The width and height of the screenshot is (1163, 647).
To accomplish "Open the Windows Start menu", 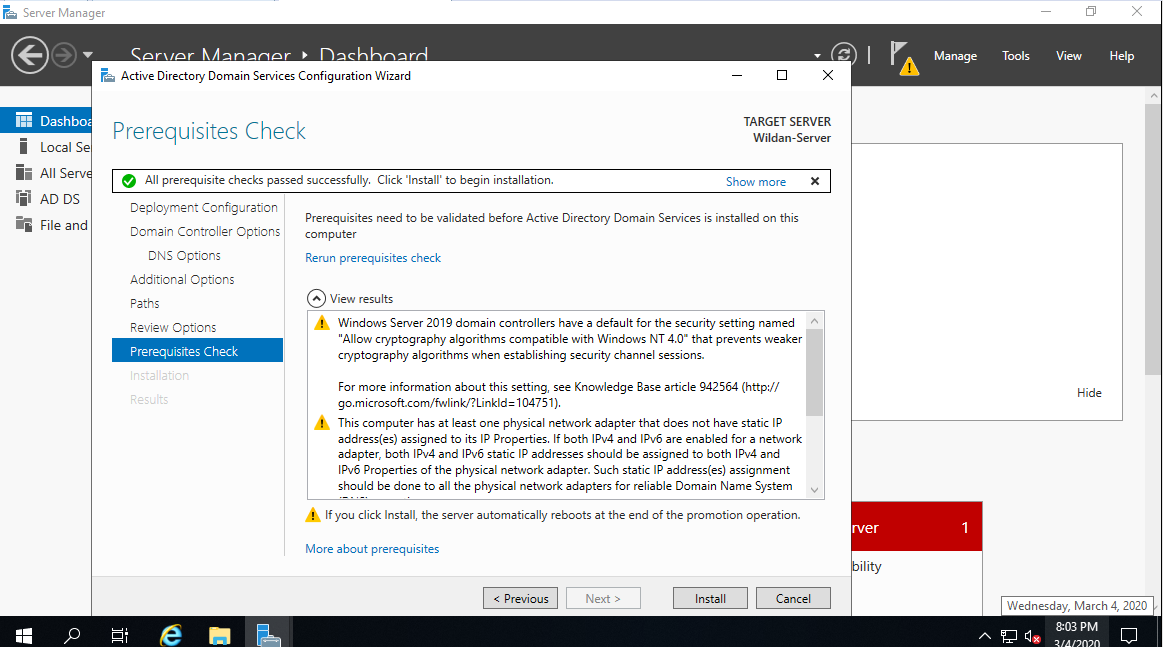I will (x=24, y=635).
